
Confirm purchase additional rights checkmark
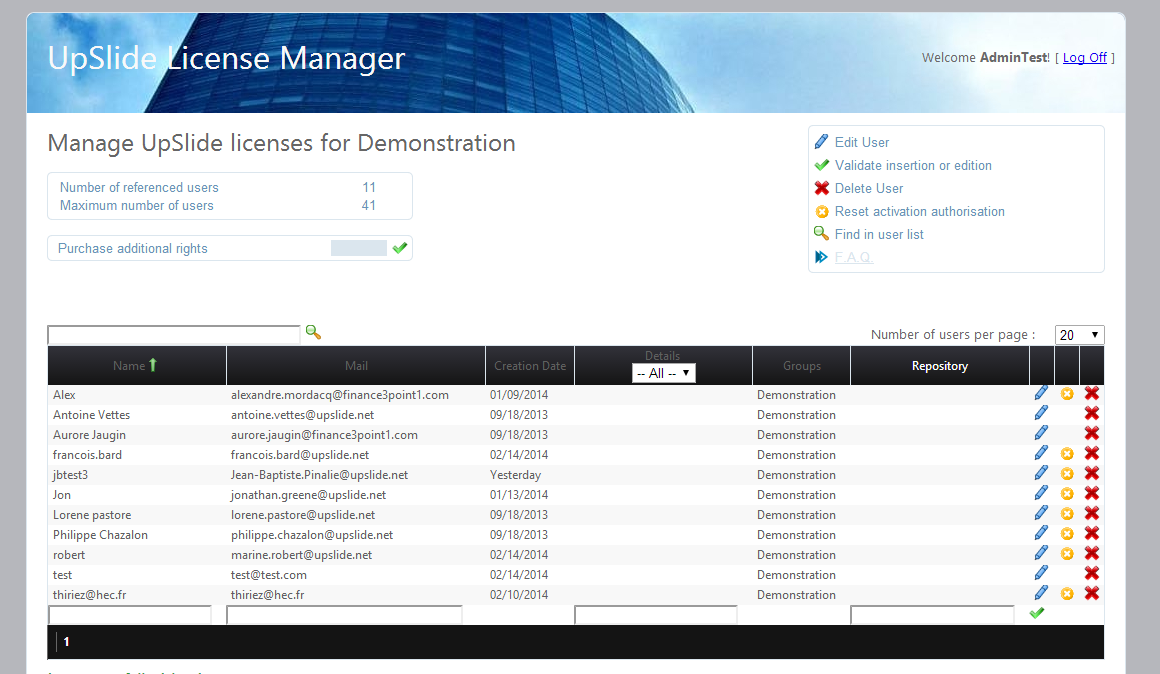point(400,248)
